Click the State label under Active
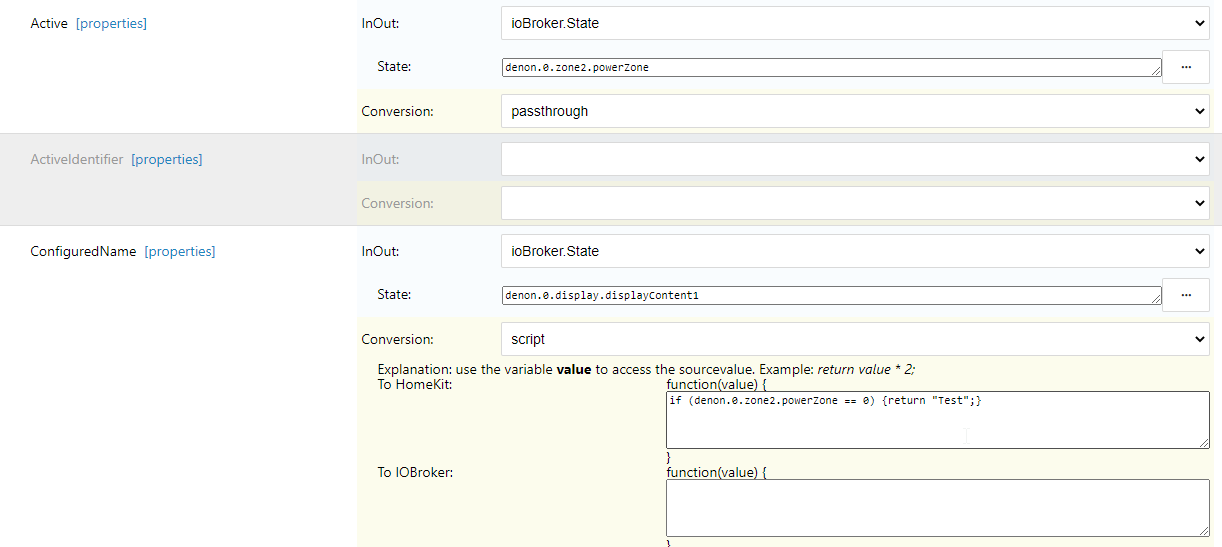This screenshot has height=547, width=1222. click(394, 66)
